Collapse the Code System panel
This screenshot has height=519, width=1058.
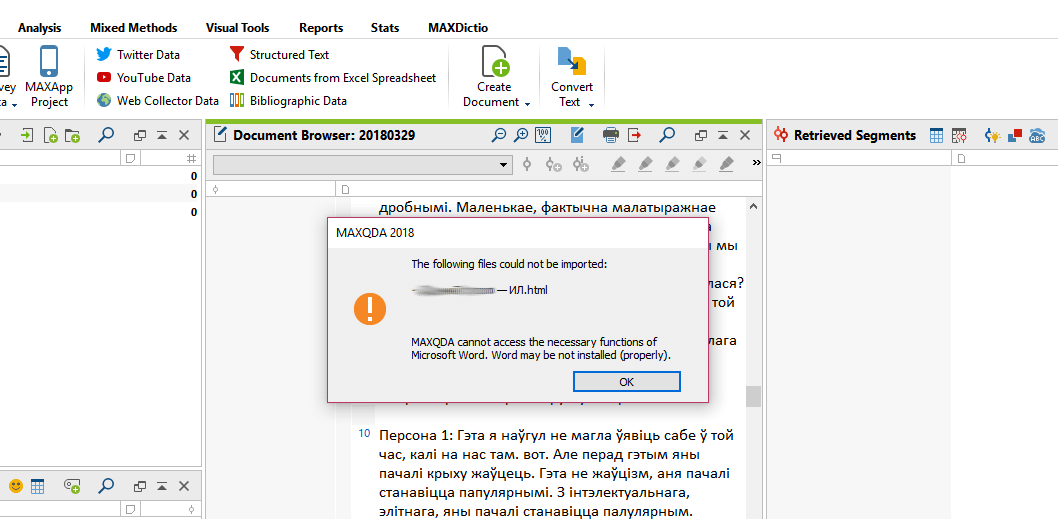click(x=162, y=485)
